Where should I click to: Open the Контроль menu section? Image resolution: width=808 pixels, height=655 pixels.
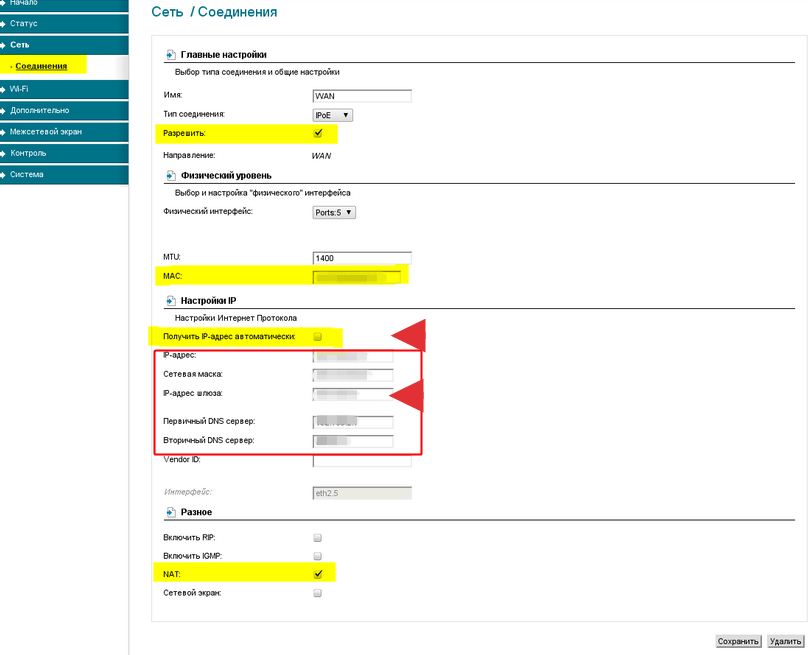tap(28, 153)
